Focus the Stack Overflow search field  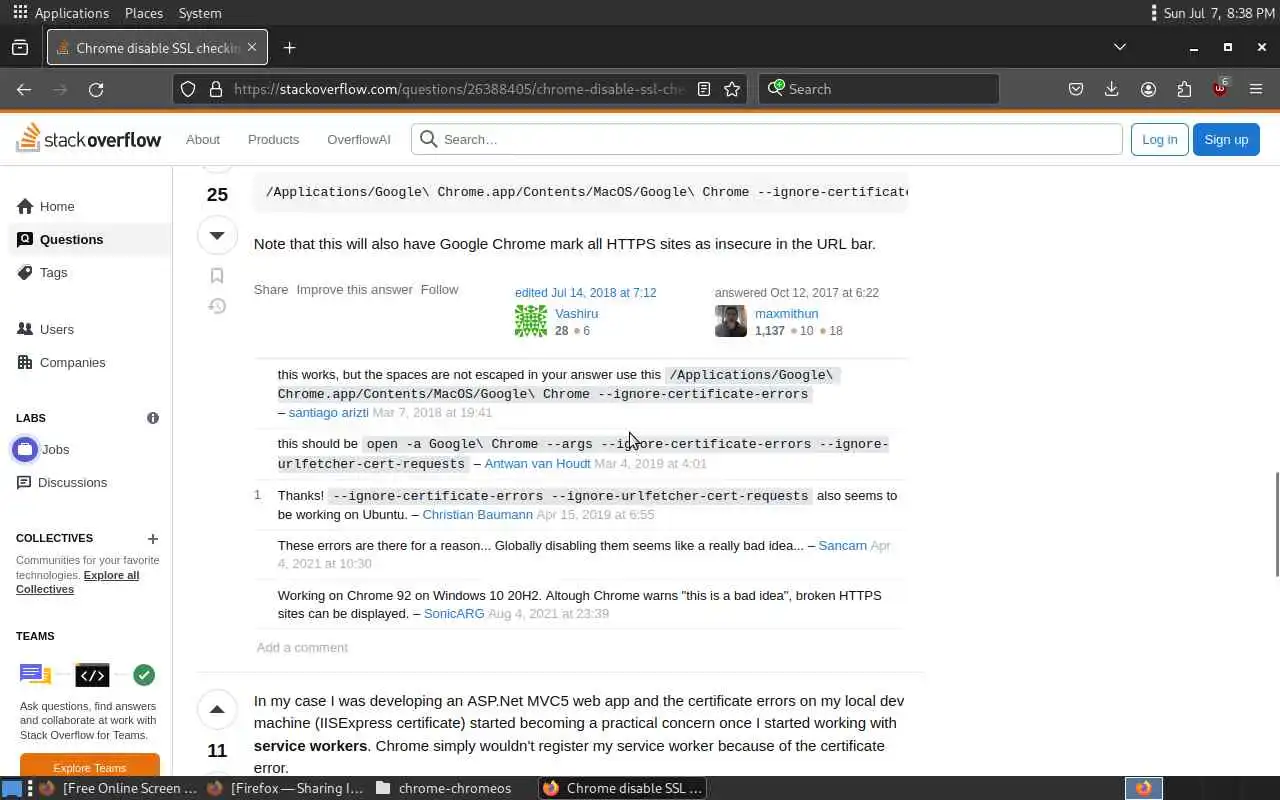(767, 139)
